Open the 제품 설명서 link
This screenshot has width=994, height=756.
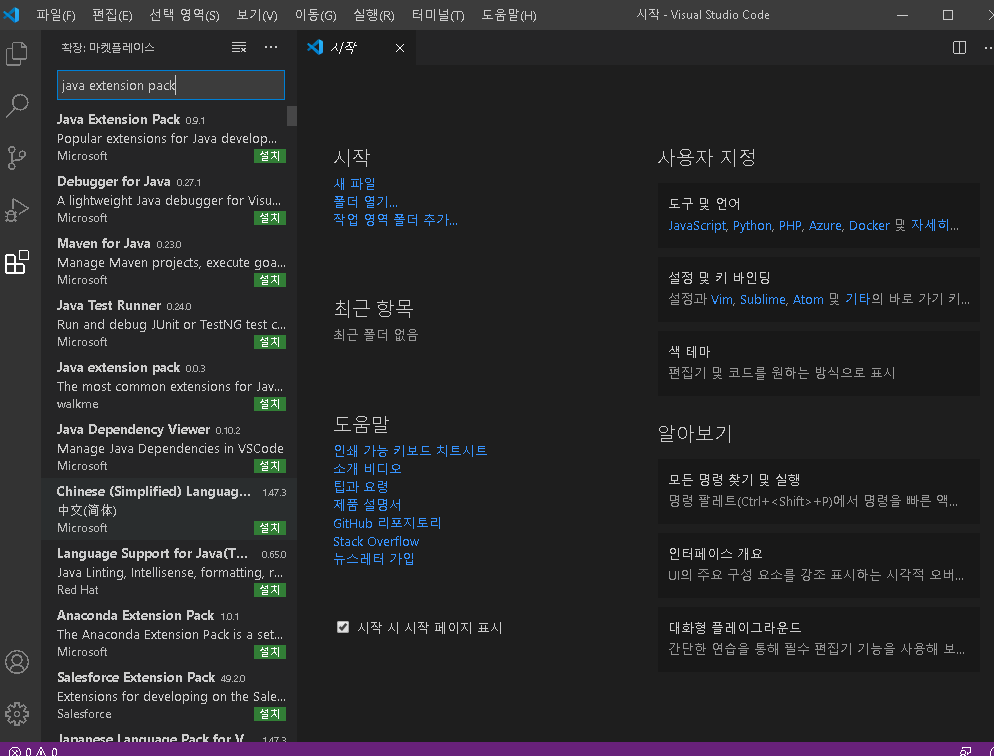tap(368, 505)
